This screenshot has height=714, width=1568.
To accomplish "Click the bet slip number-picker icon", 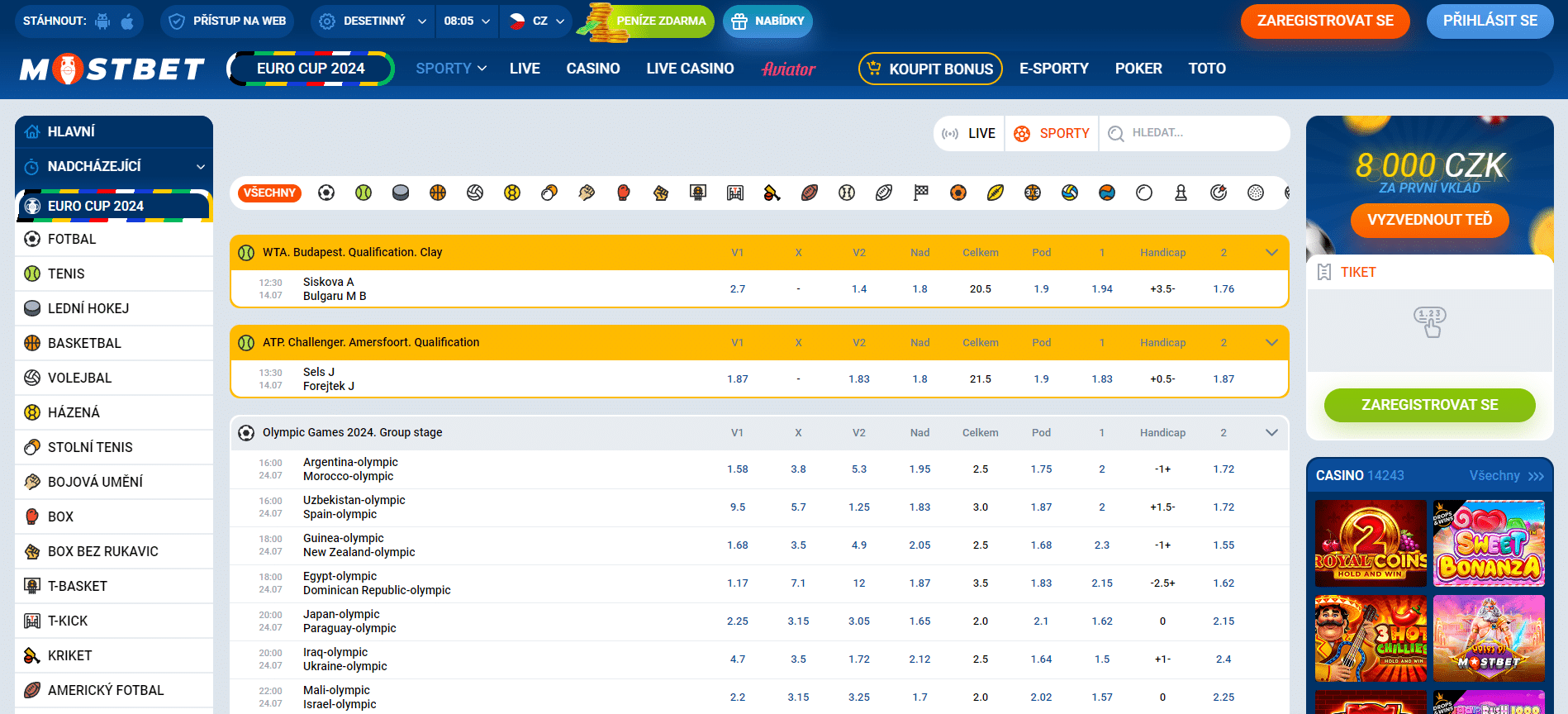I will (1430, 322).
